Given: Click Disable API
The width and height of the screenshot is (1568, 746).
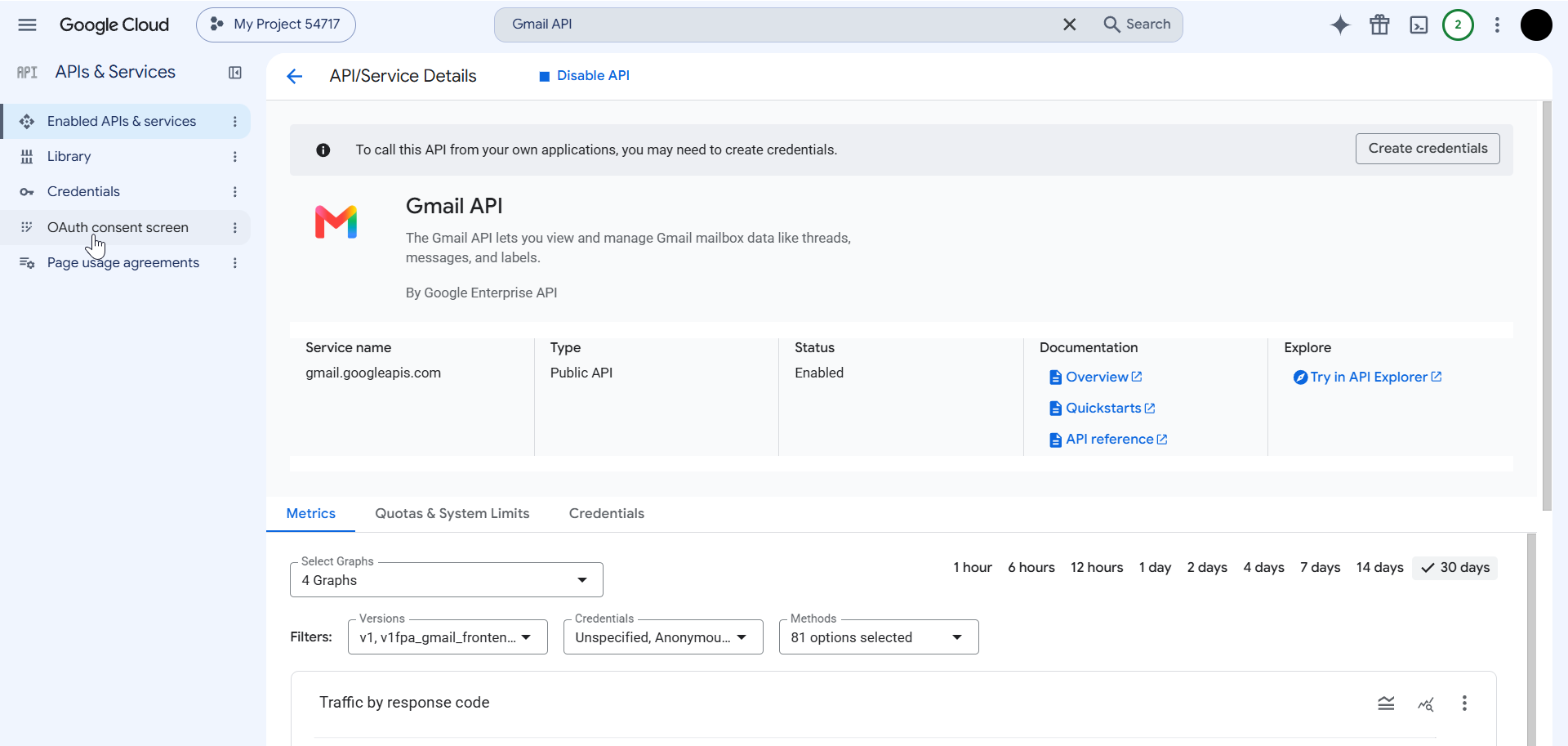Looking at the screenshot, I should [x=584, y=75].
